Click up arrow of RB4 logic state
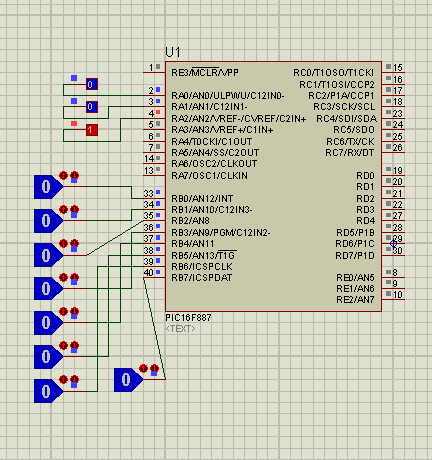The height and width of the screenshot is (460, 432). point(63,311)
